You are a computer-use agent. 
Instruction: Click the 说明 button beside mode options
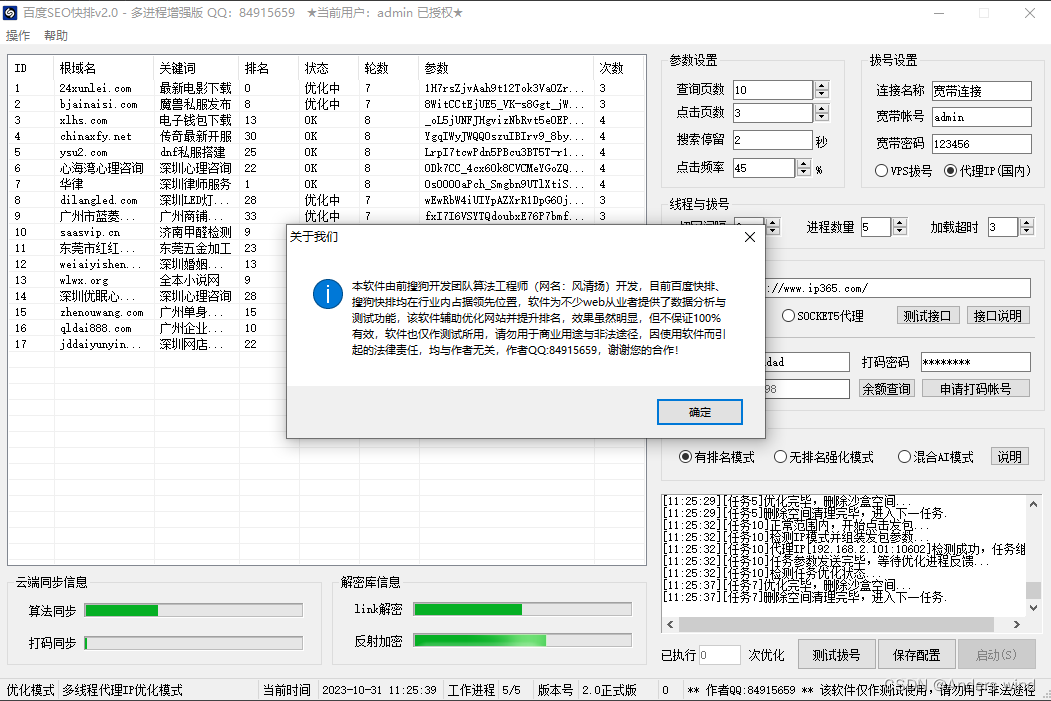1009,457
